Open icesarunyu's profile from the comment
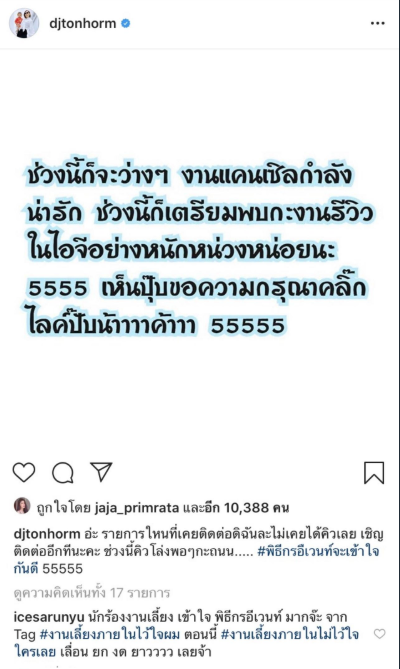Screen dimensions: 400x669 [x=49, y=617]
